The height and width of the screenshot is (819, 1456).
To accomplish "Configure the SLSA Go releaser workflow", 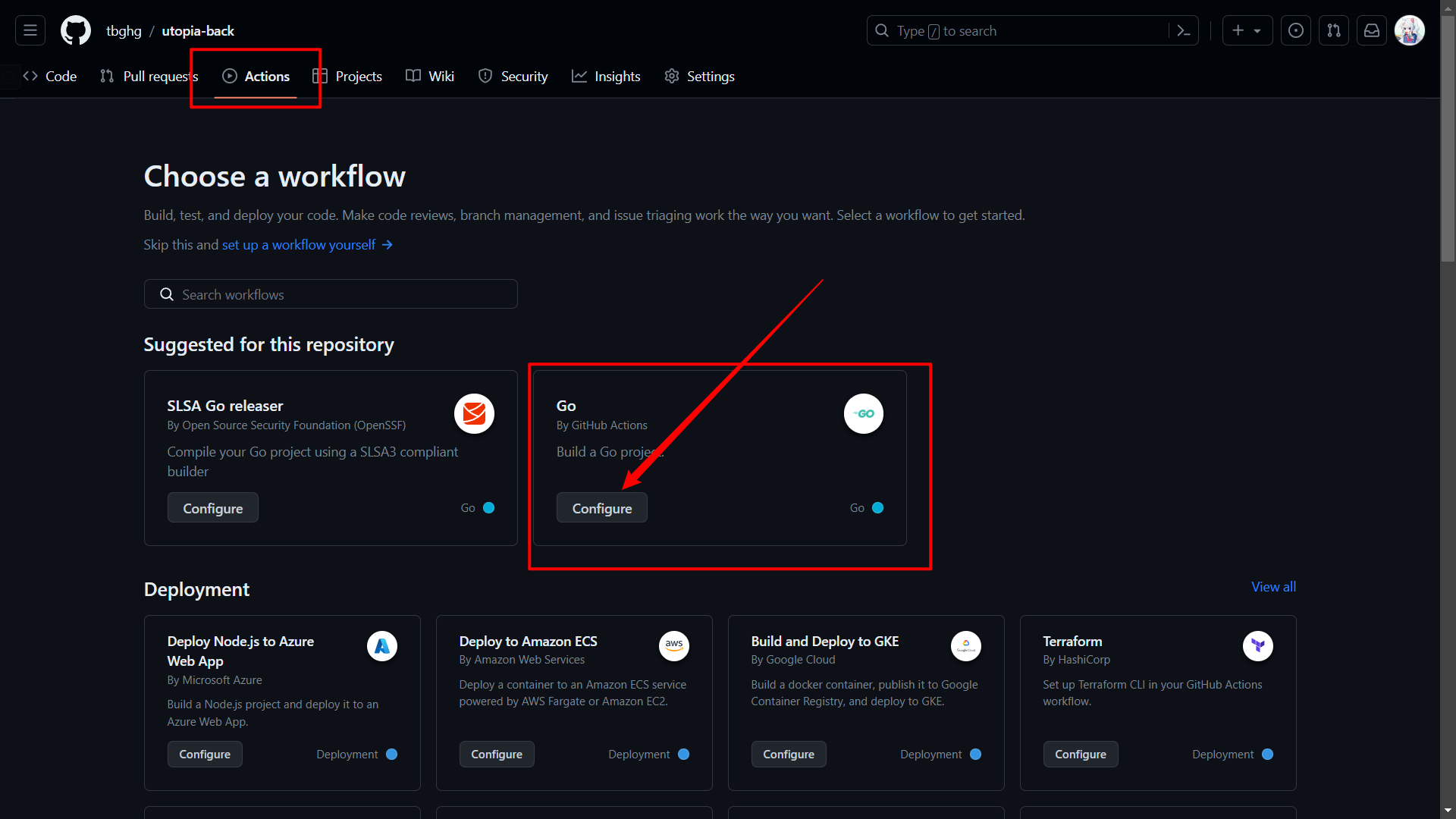I will click(212, 508).
